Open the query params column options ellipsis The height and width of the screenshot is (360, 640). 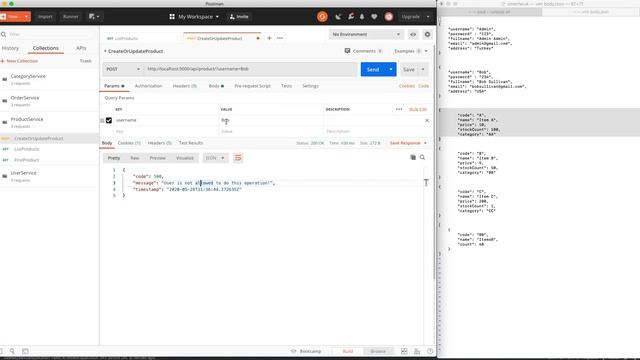399,109
